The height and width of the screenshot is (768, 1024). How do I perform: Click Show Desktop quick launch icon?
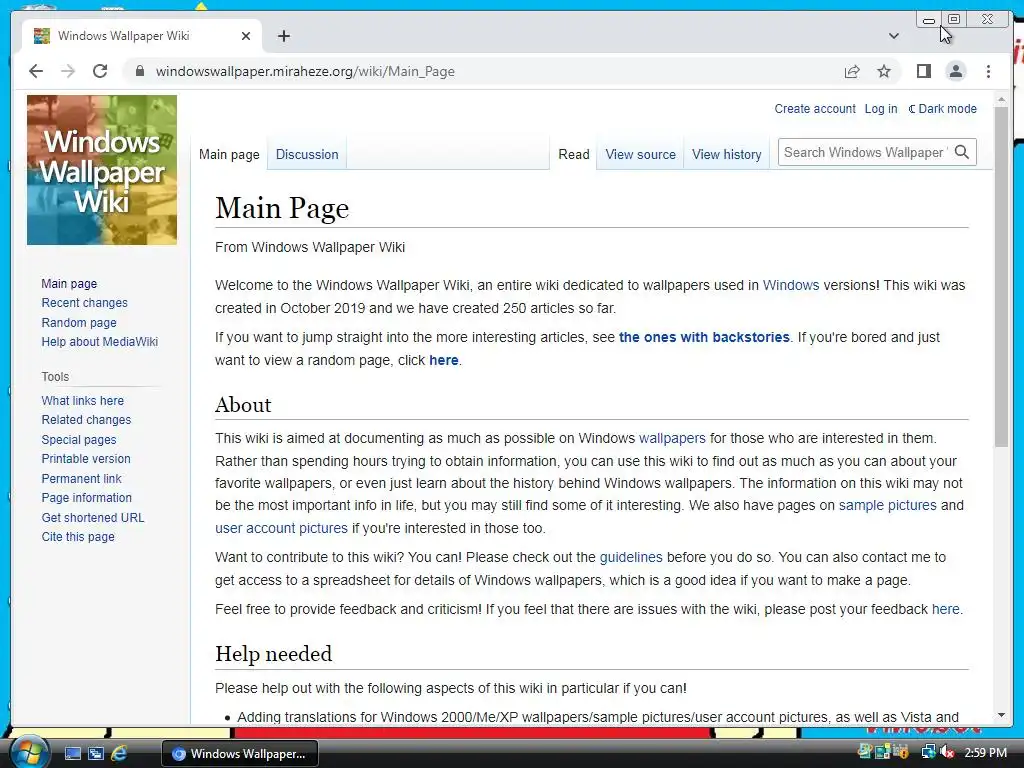(x=72, y=754)
